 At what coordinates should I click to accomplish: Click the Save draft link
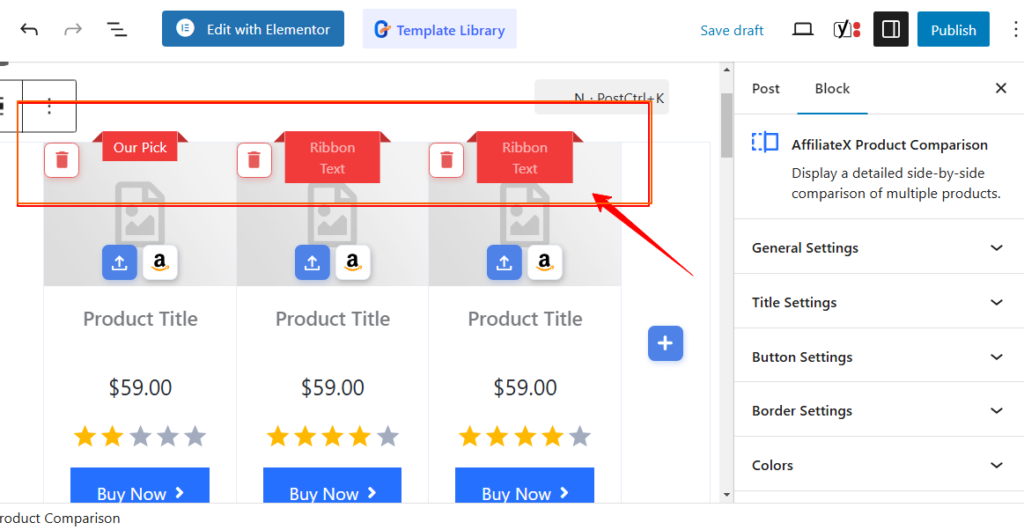click(731, 30)
